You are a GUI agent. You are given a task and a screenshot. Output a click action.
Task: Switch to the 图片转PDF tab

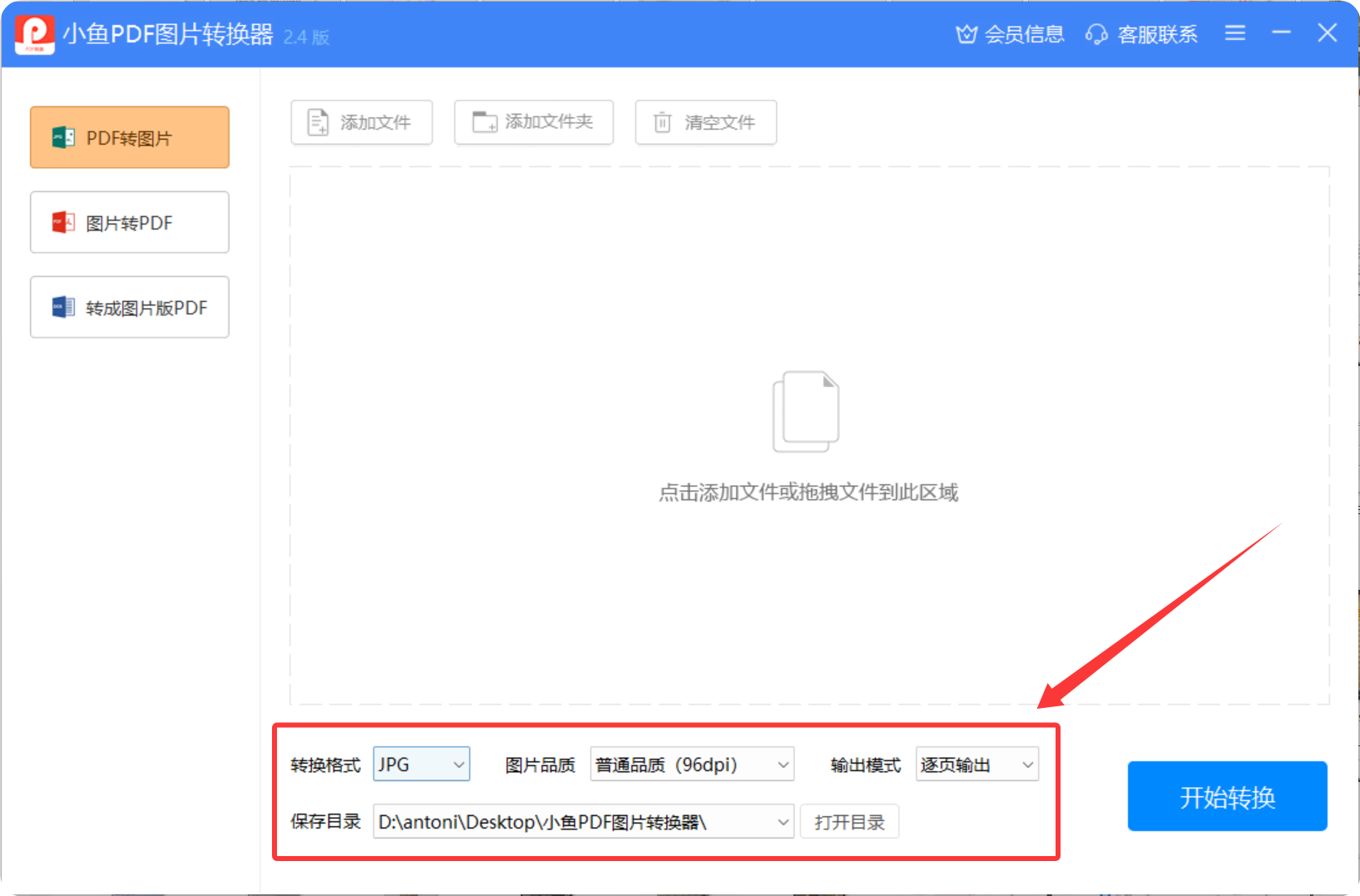(x=130, y=223)
